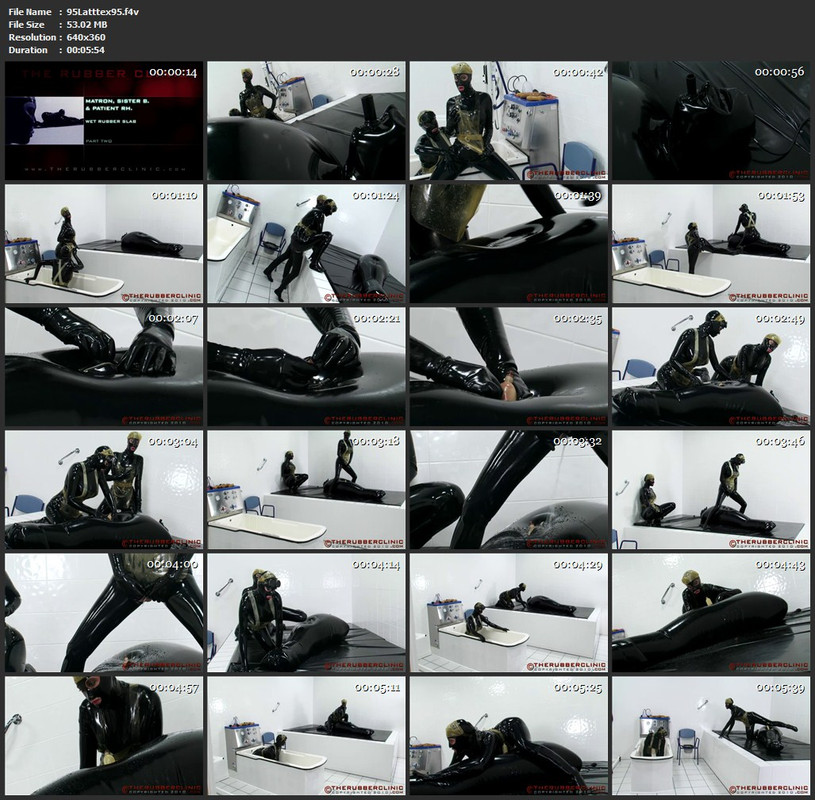The height and width of the screenshot is (800, 815).
Task: Click the thumbnail marked 00:01:39
Action: coord(509,244)
